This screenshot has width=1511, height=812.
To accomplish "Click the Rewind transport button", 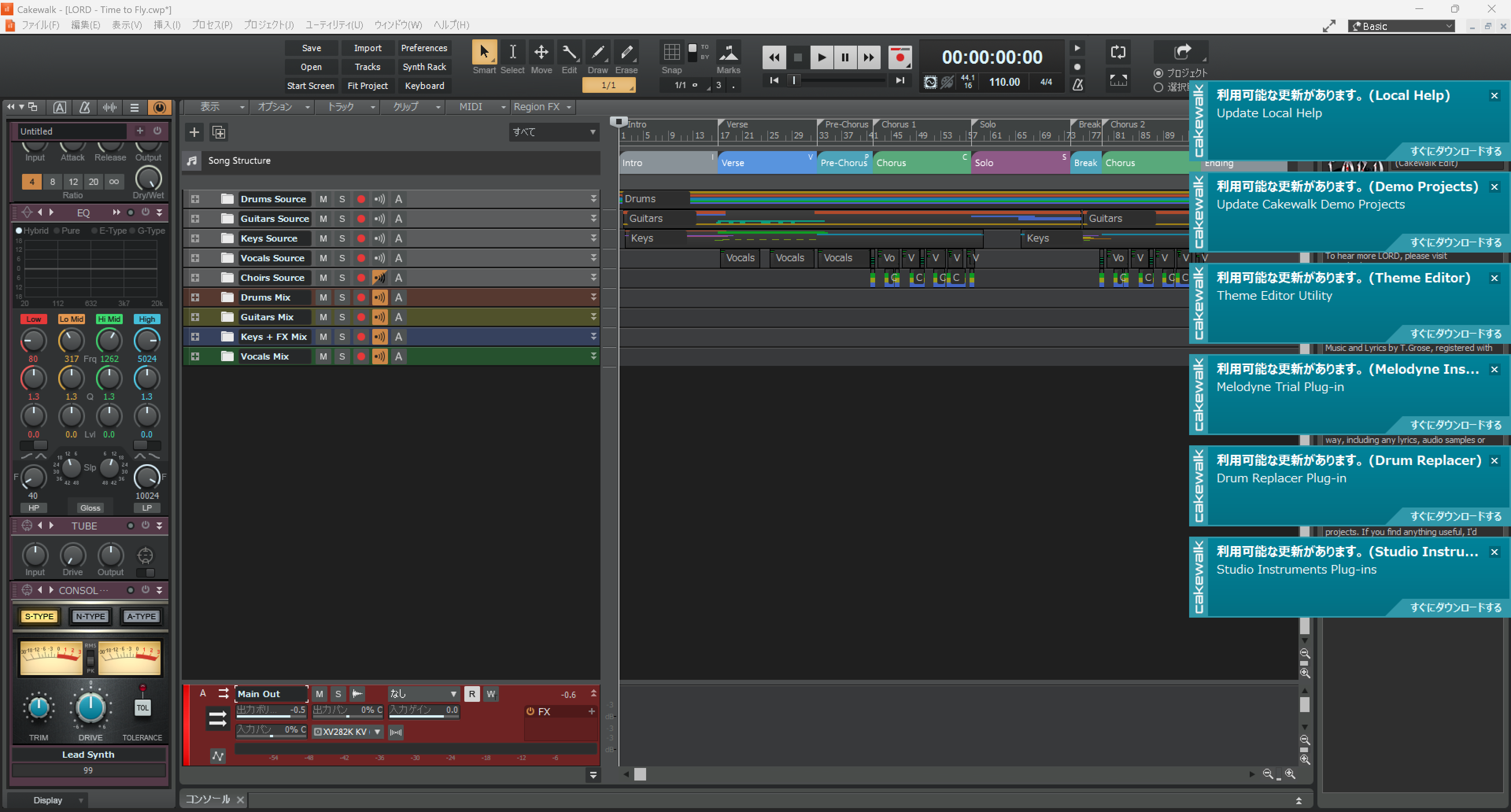I will tap(774, 57).
